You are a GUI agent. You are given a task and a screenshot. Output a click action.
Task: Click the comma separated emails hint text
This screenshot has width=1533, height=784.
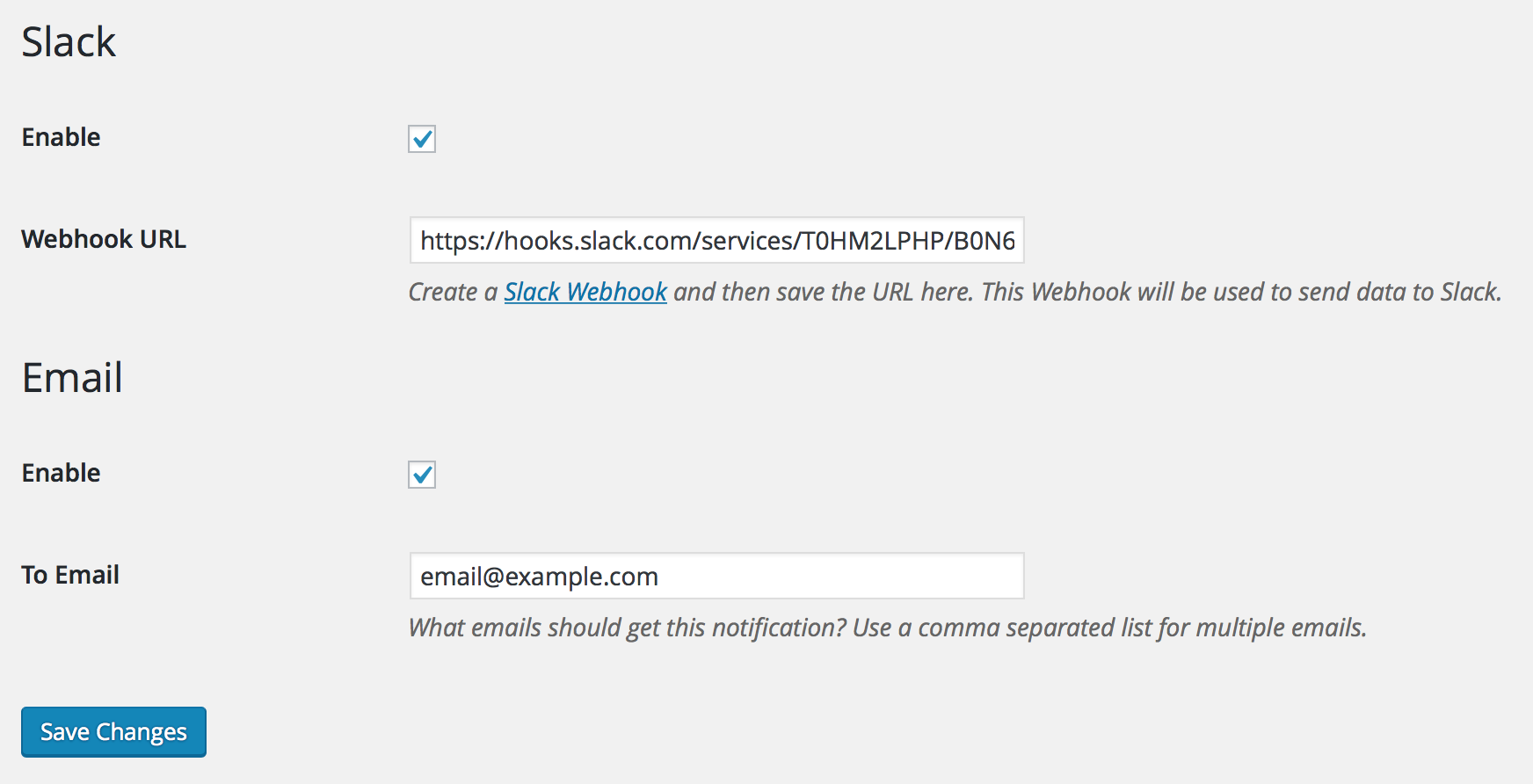tap(888, 628)
